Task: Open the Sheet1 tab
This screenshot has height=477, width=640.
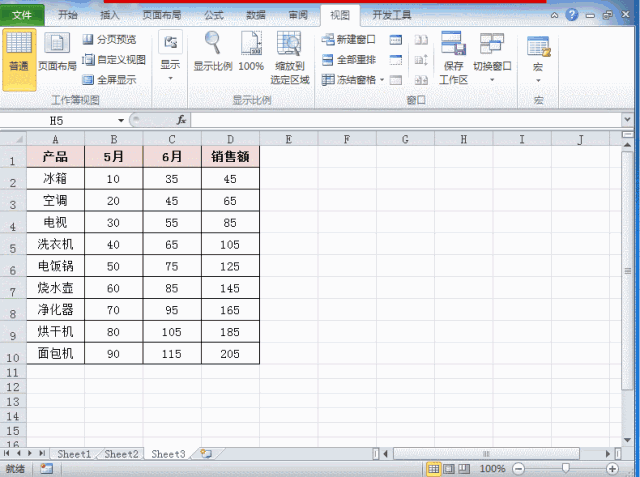Action: click(74, 454)
